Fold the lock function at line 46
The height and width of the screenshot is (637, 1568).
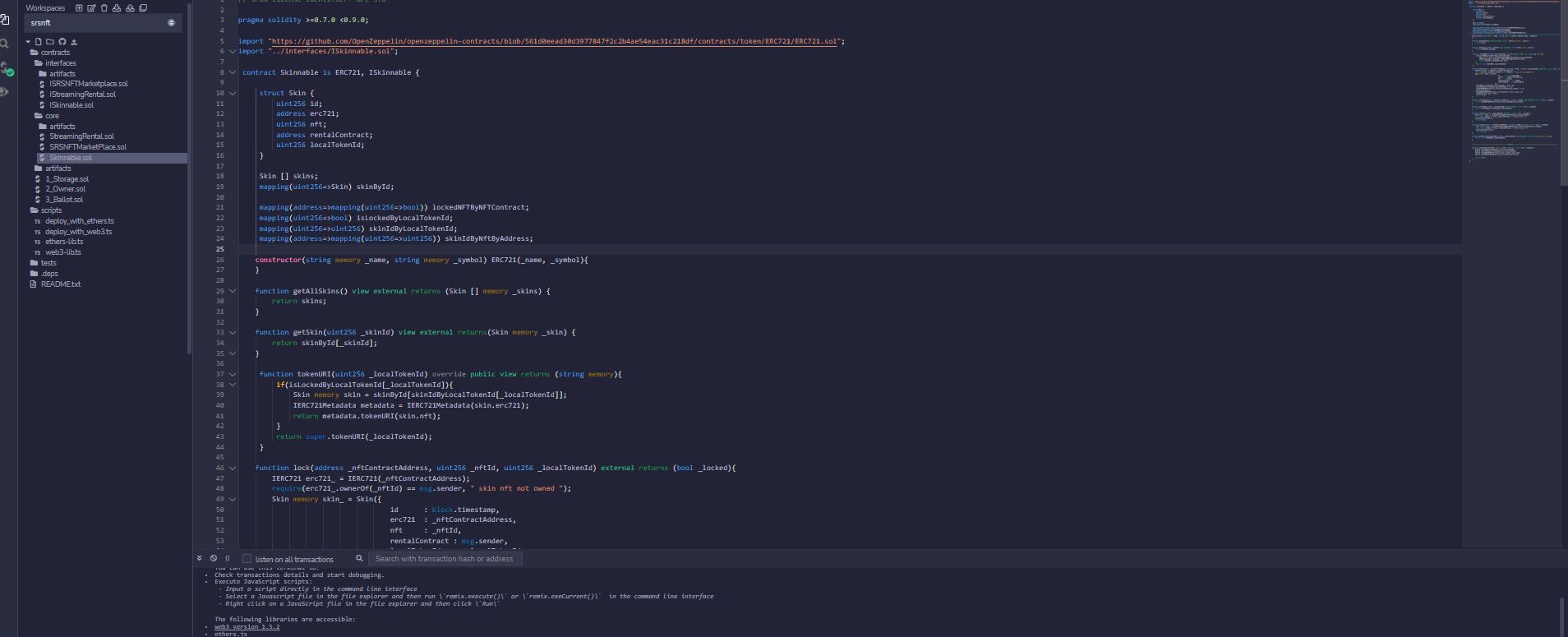[x=233, y=468]
